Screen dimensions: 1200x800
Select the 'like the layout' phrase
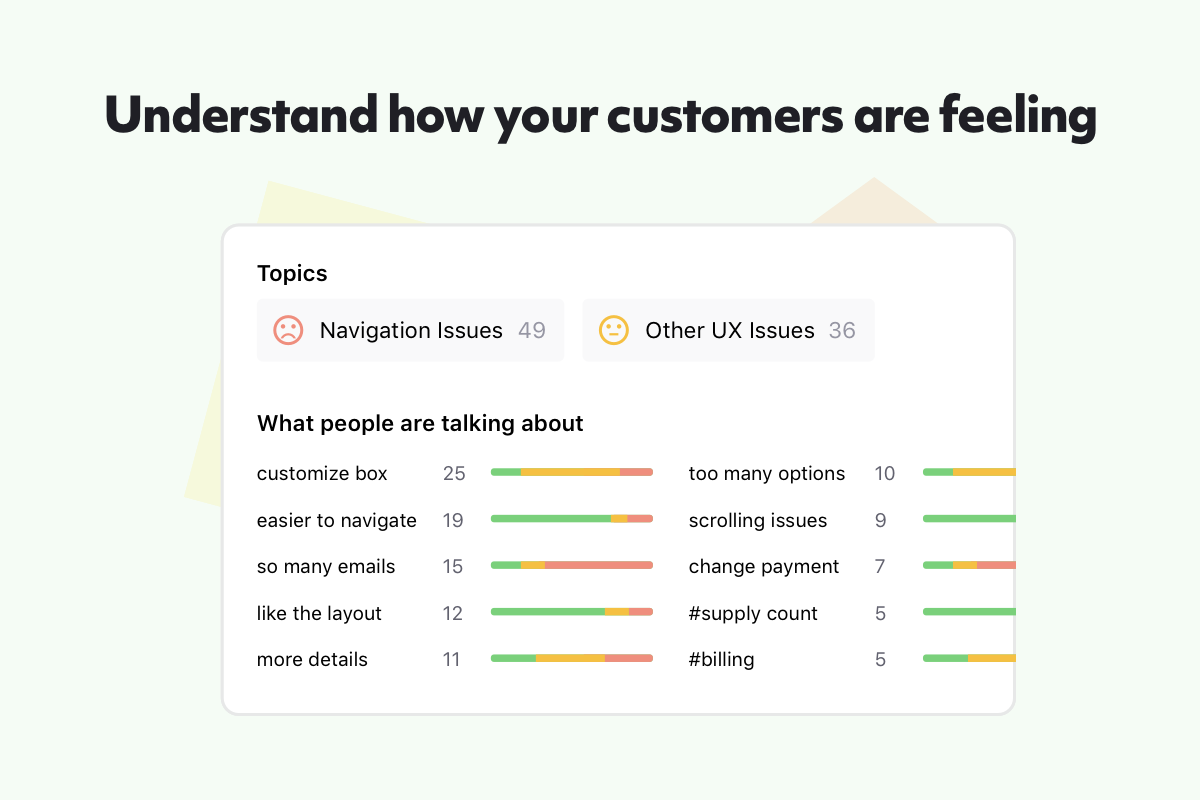(x=319, y=613)
